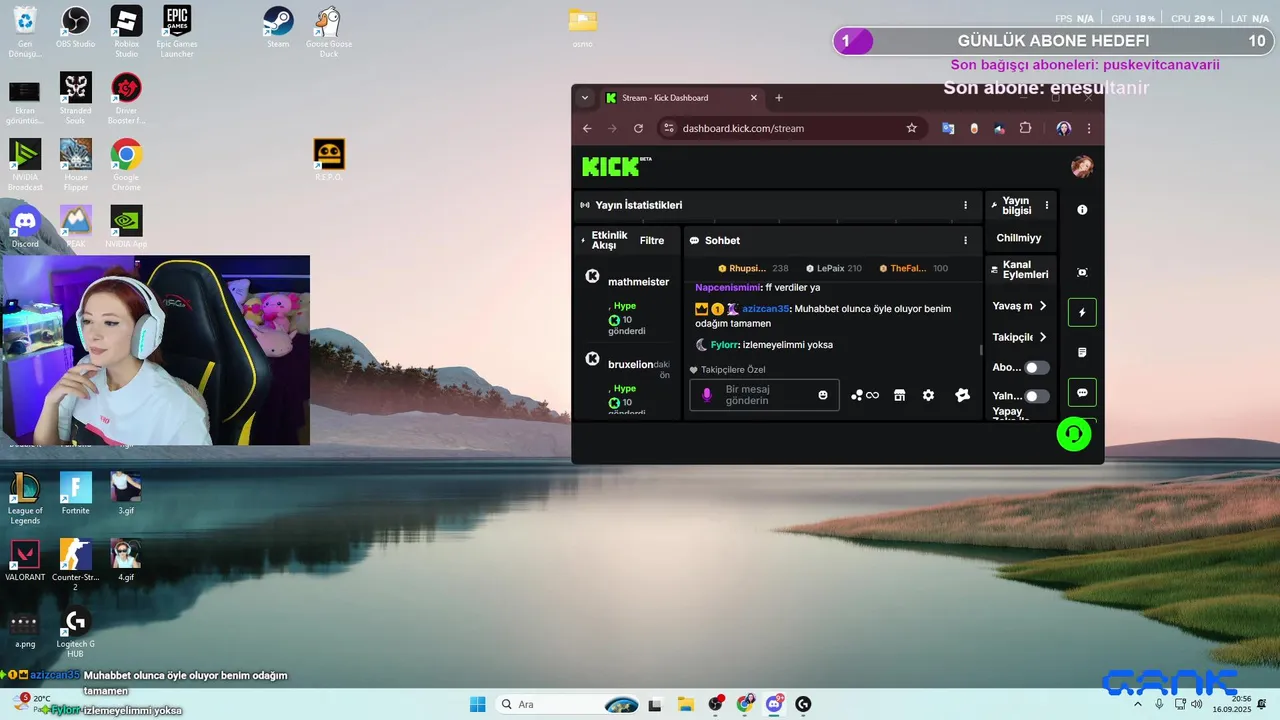Click the Filtre button in Etkinlik Akışı
Viewport: 1280px width, 720px height.
click(x=652, y=240)
